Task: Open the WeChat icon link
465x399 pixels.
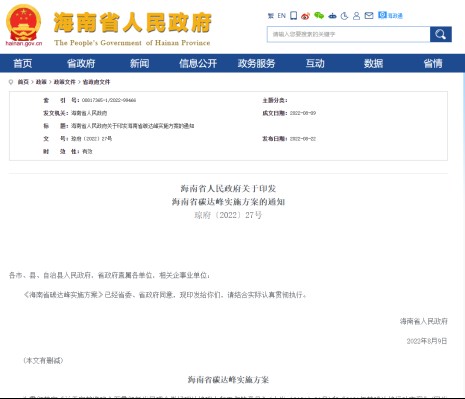Action: [319, 16]
